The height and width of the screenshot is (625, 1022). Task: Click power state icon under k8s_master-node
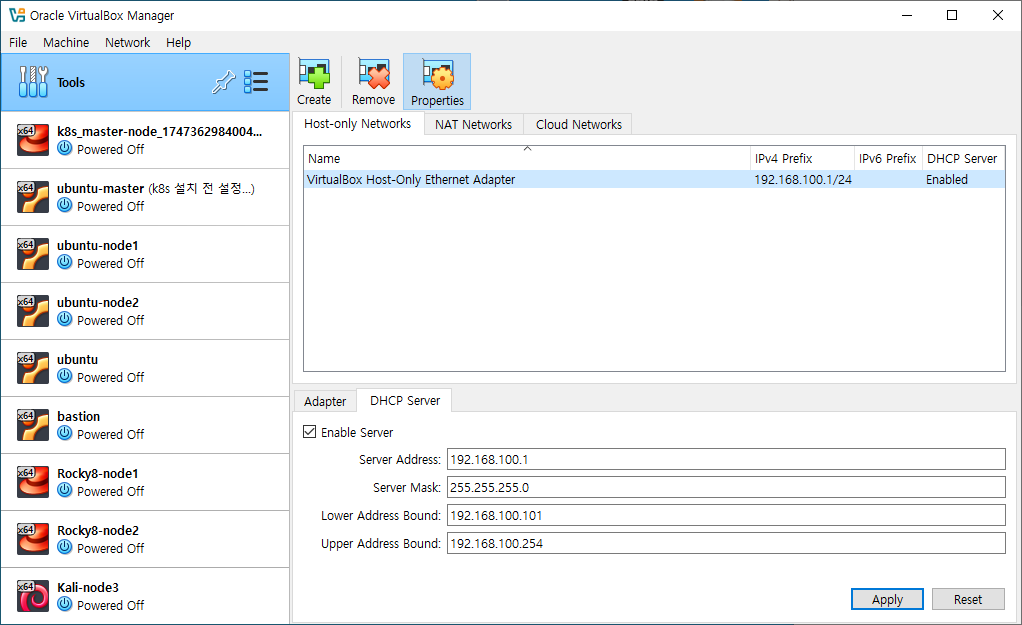tap(65, 148)
